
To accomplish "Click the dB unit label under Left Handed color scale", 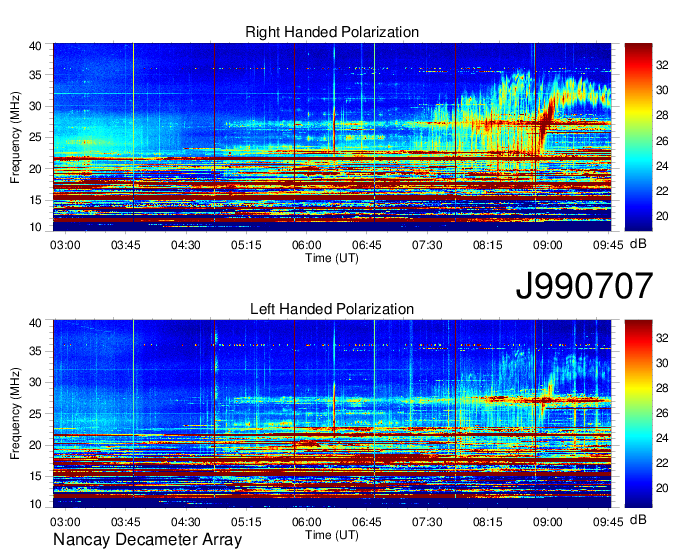I will [638, 519].
